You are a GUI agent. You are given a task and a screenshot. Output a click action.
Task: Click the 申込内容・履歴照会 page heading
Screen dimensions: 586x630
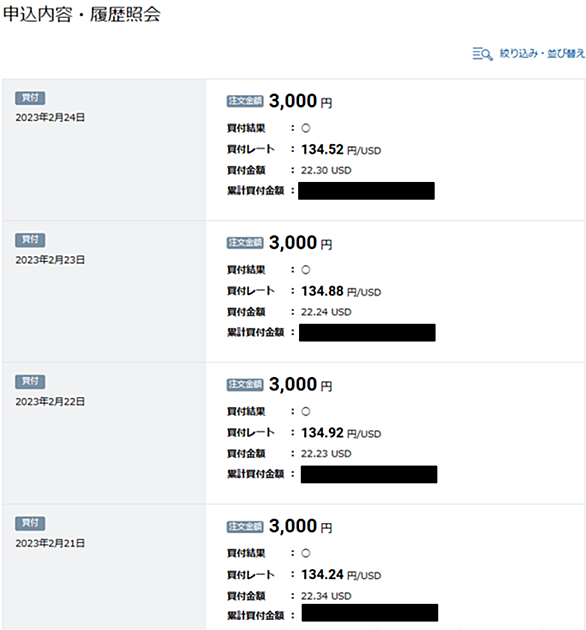tap(82, 14)
